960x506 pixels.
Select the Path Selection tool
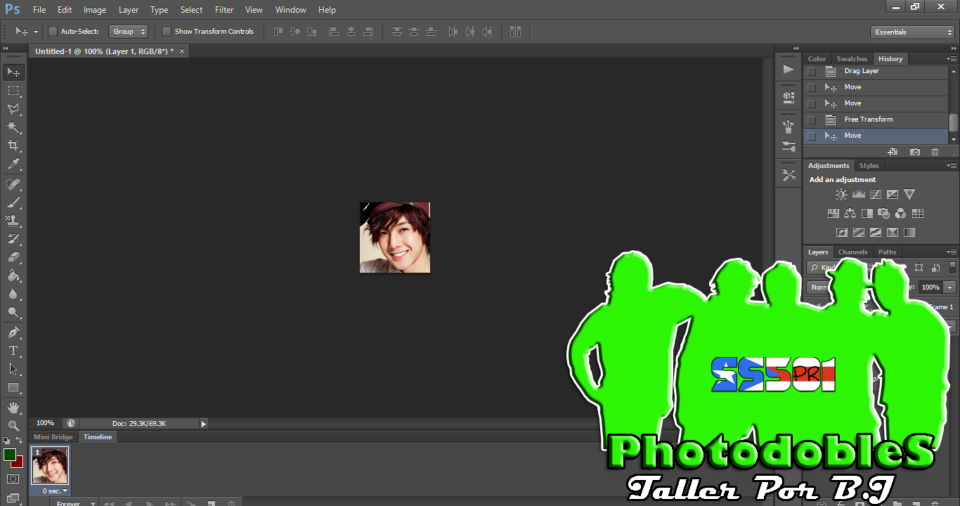pos(13,369)
